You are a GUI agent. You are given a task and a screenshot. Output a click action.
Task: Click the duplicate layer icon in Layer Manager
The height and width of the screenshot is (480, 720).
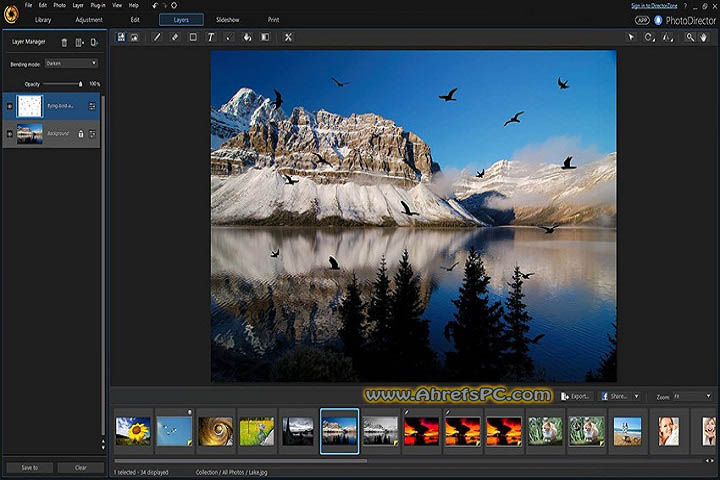94,42
